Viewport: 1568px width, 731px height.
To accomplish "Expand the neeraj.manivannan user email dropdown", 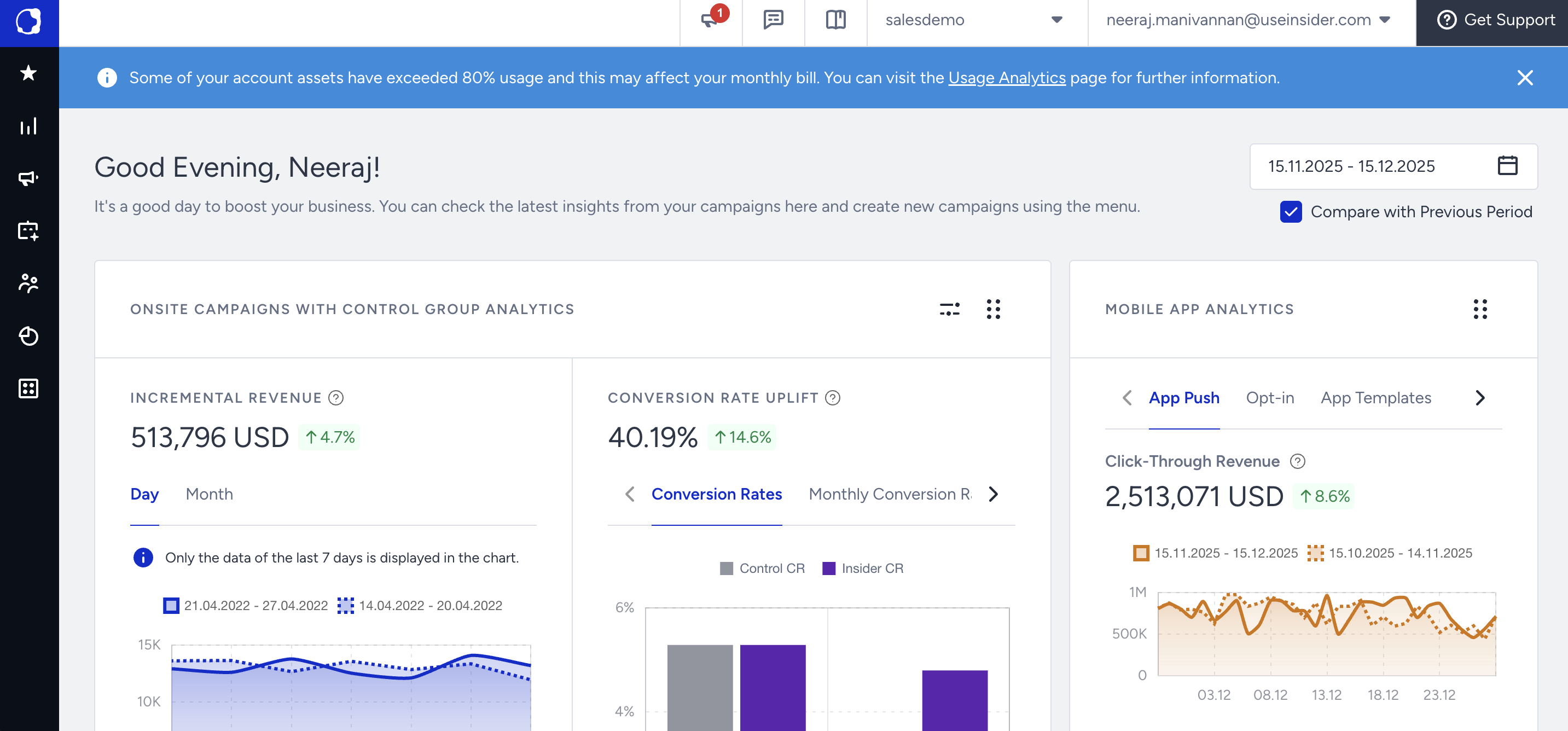I will point(1248,21).
